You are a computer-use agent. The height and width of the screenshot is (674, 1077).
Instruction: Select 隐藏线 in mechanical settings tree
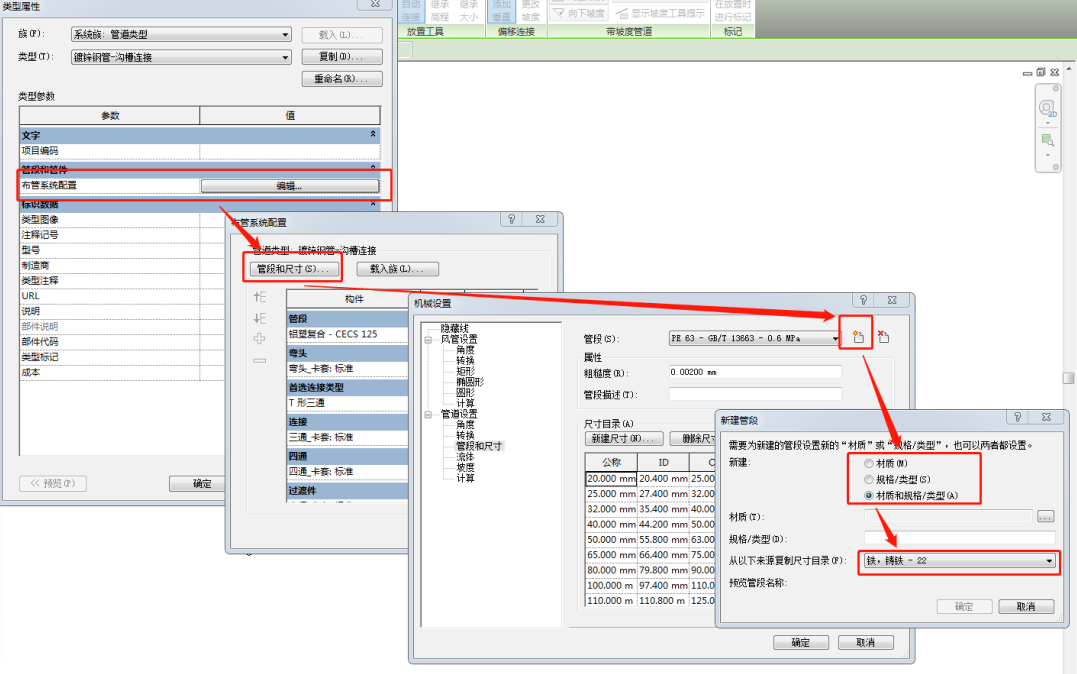click(454, 328)
